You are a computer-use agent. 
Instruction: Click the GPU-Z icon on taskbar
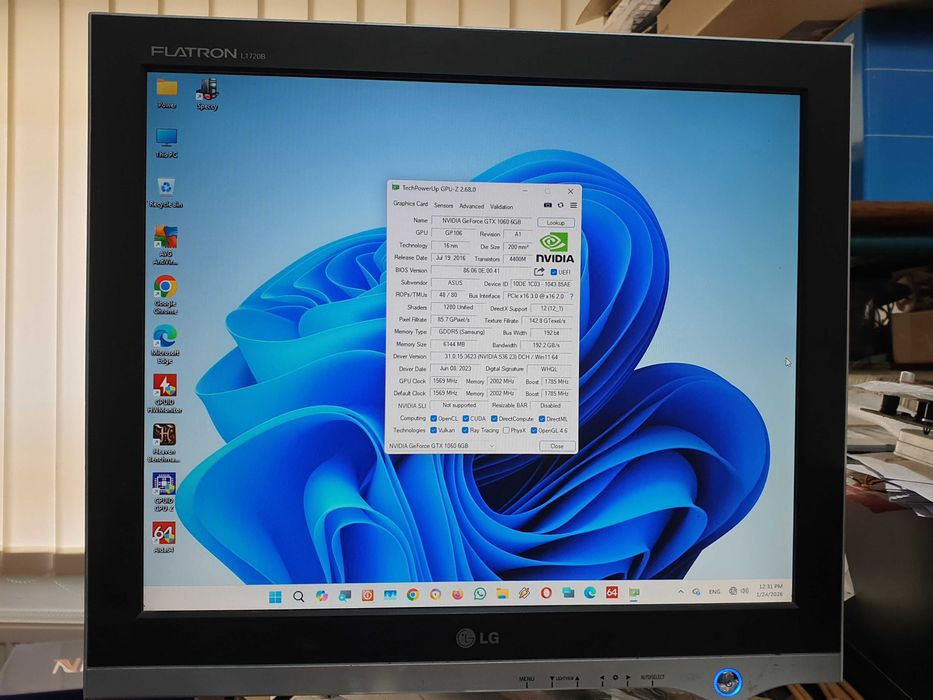pyautogui.click(x=634, y=592)
